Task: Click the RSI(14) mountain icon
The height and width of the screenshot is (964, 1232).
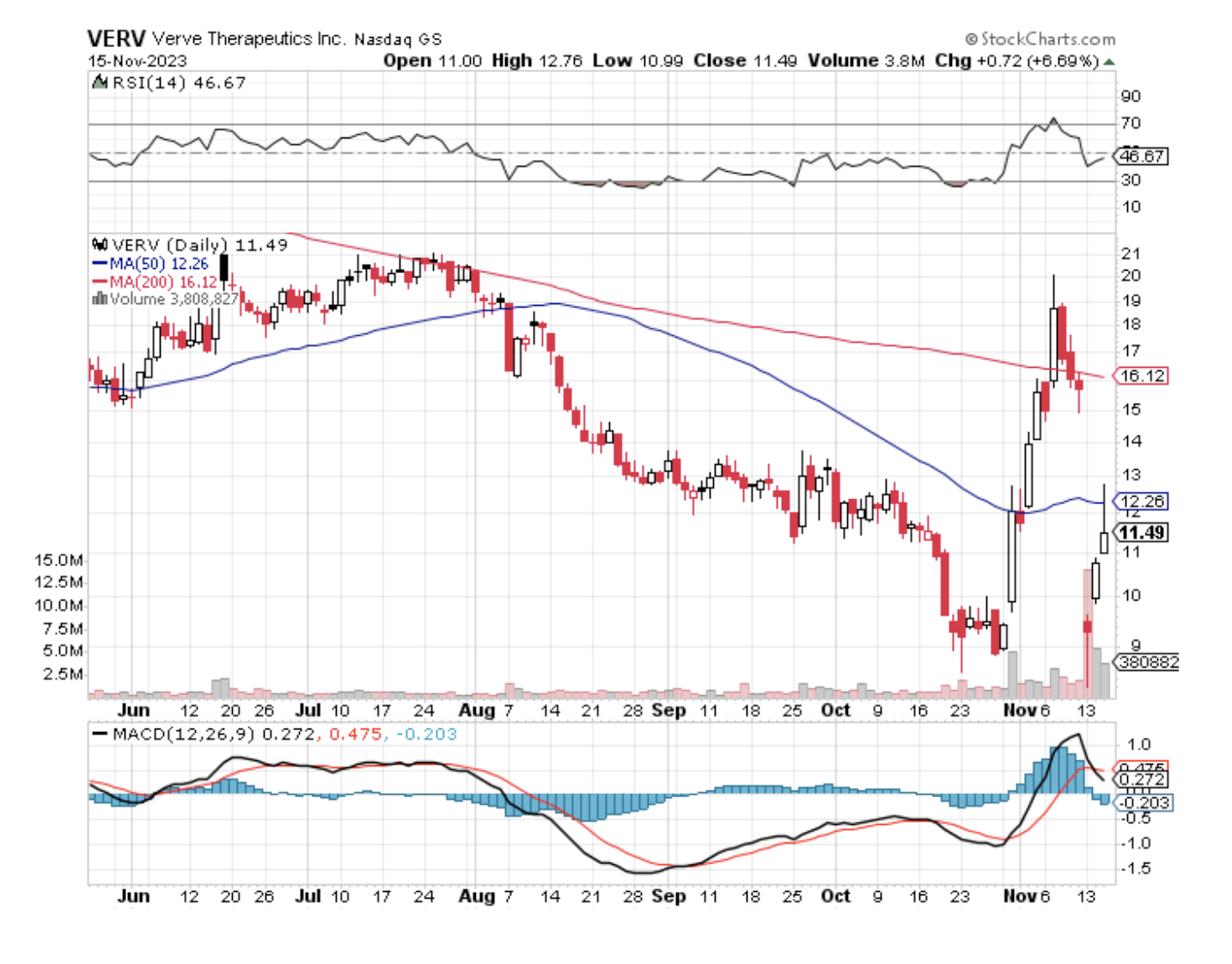Action: (x=101, y=82)
